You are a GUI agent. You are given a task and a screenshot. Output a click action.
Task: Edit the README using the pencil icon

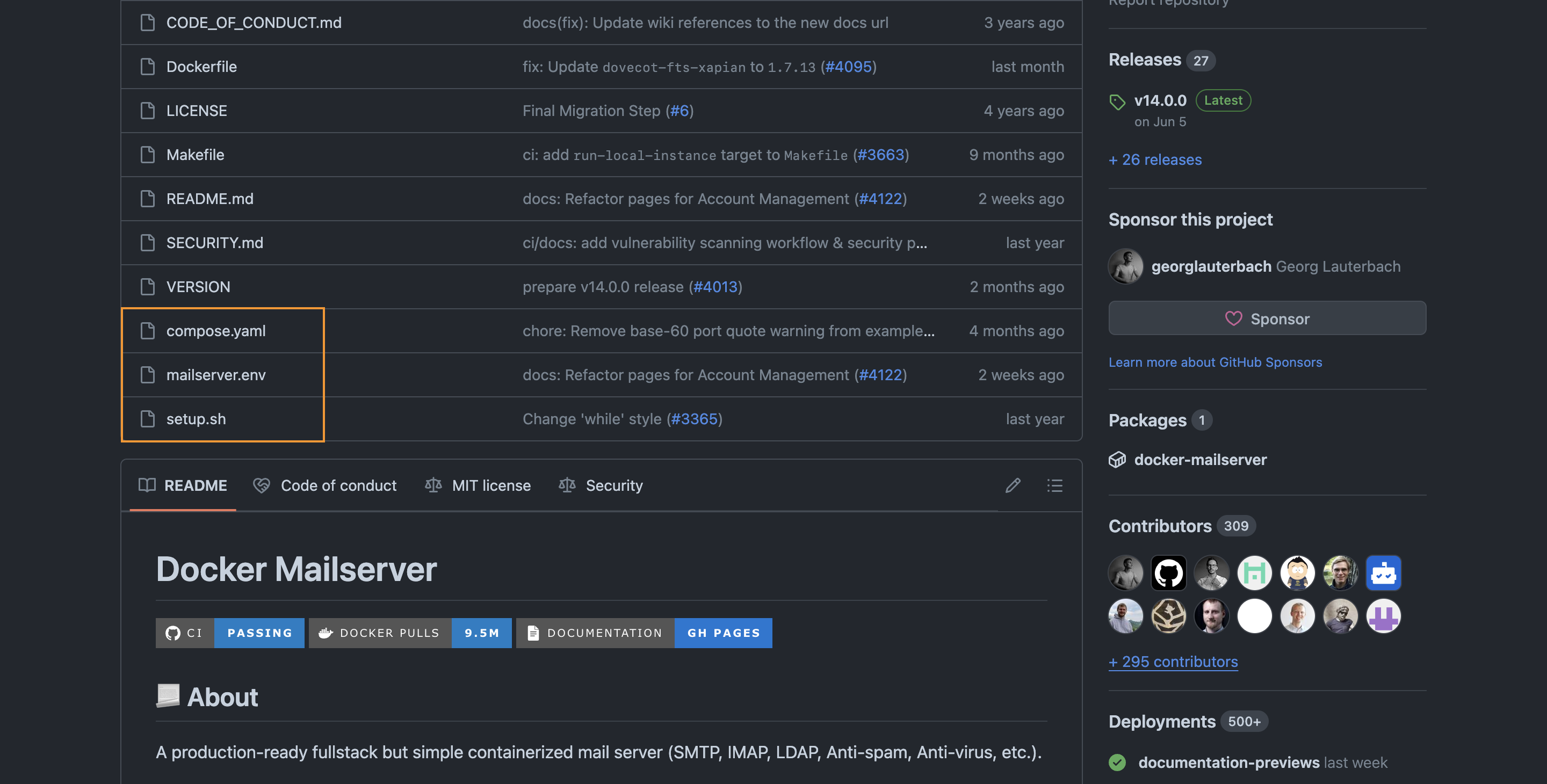[1013, 485]
